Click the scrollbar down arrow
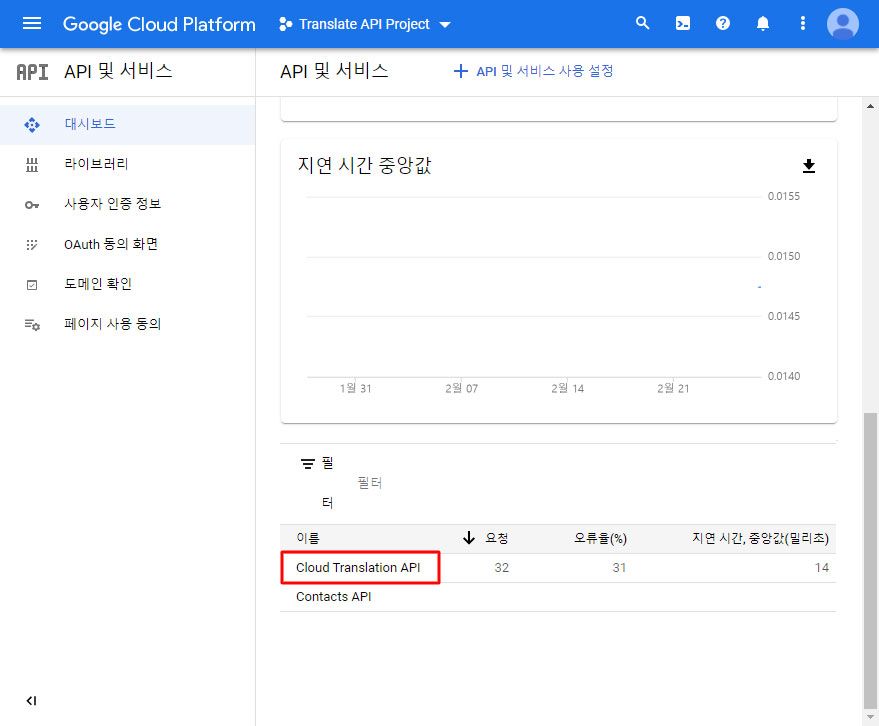Screen dimensions: 879x726 point(871,717)
